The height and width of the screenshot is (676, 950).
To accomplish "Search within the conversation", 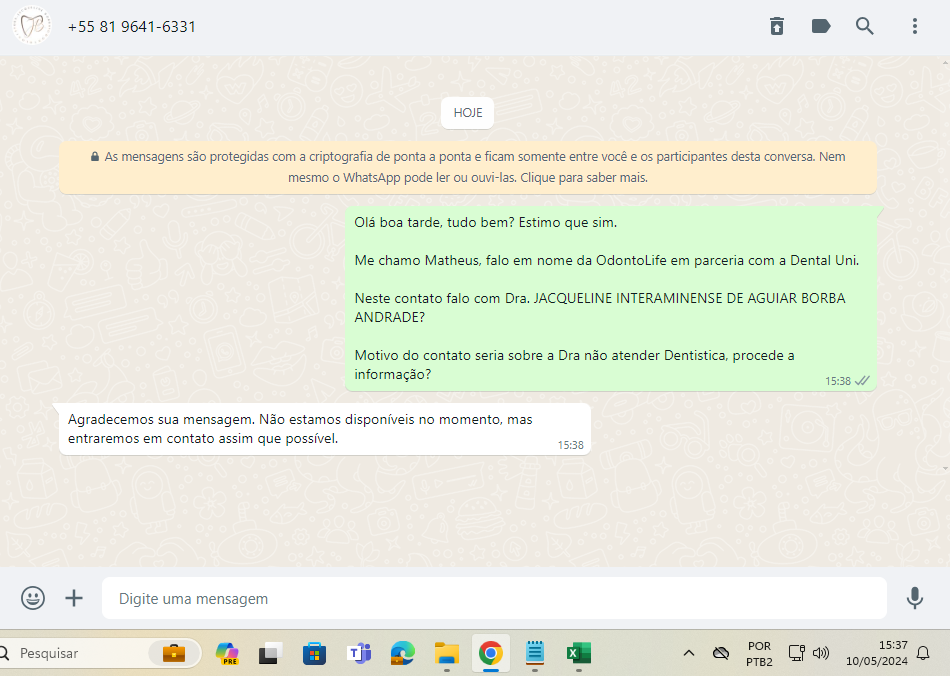I will point(865,26).
